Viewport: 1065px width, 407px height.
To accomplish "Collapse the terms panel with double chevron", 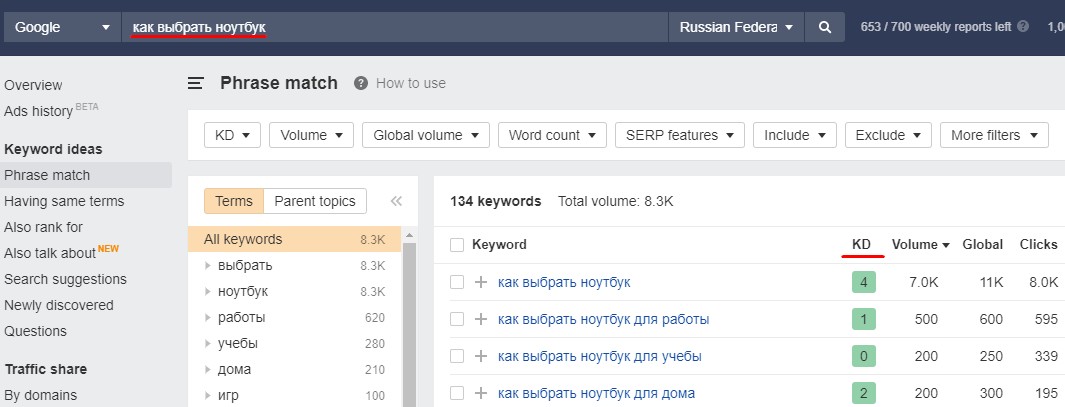I will click(x=397, y=201).
